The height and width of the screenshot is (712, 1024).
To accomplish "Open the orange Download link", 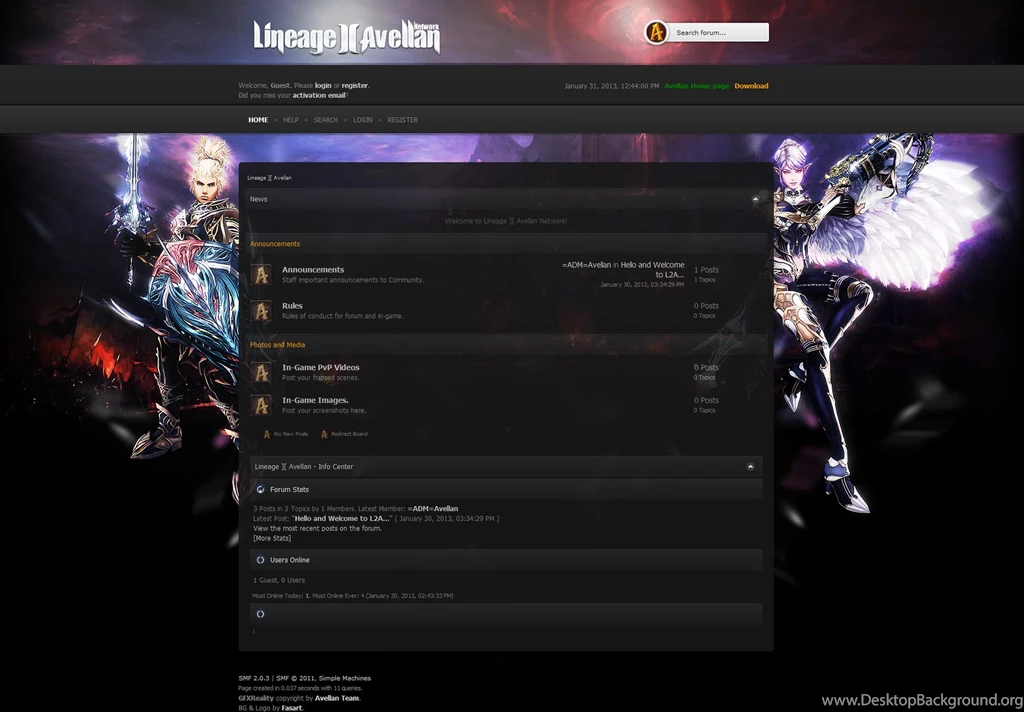I will pos(751,86).
